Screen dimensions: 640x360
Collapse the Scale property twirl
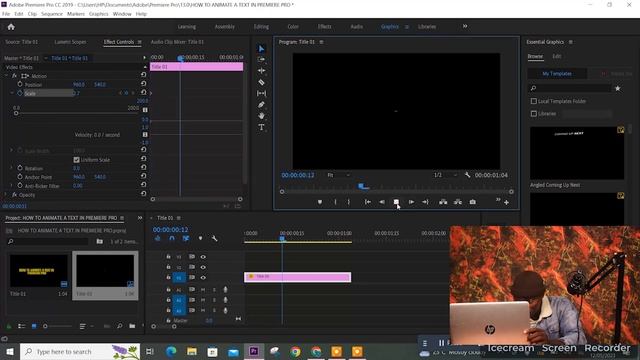[11, 93]
